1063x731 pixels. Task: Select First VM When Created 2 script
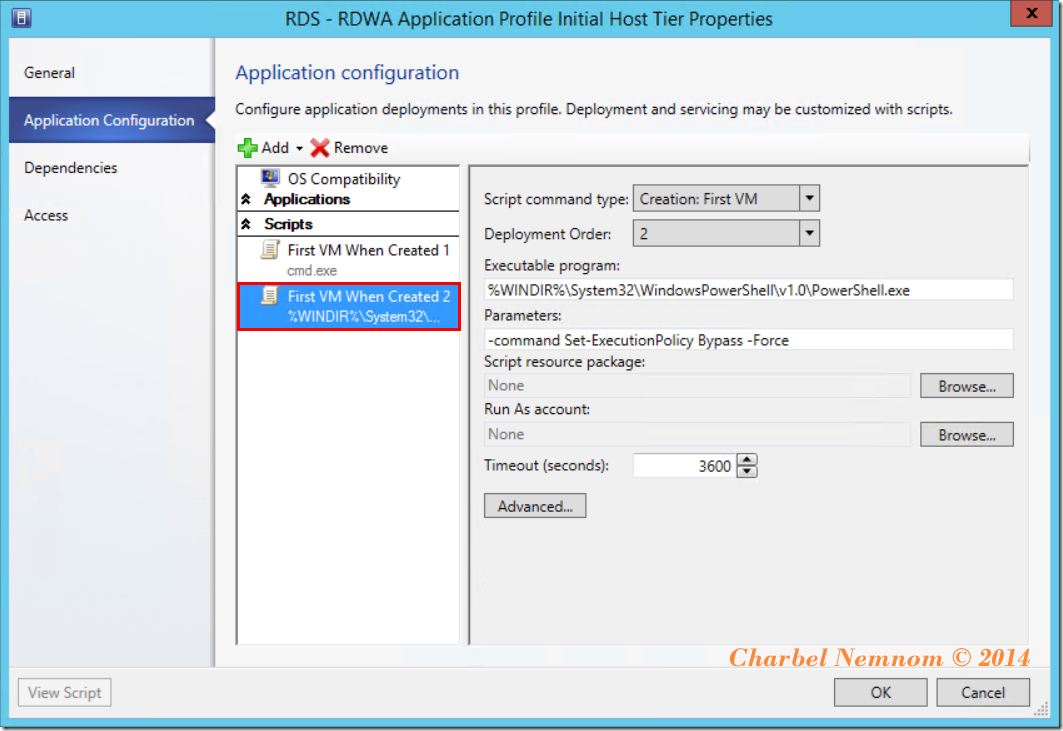[348, 307]
